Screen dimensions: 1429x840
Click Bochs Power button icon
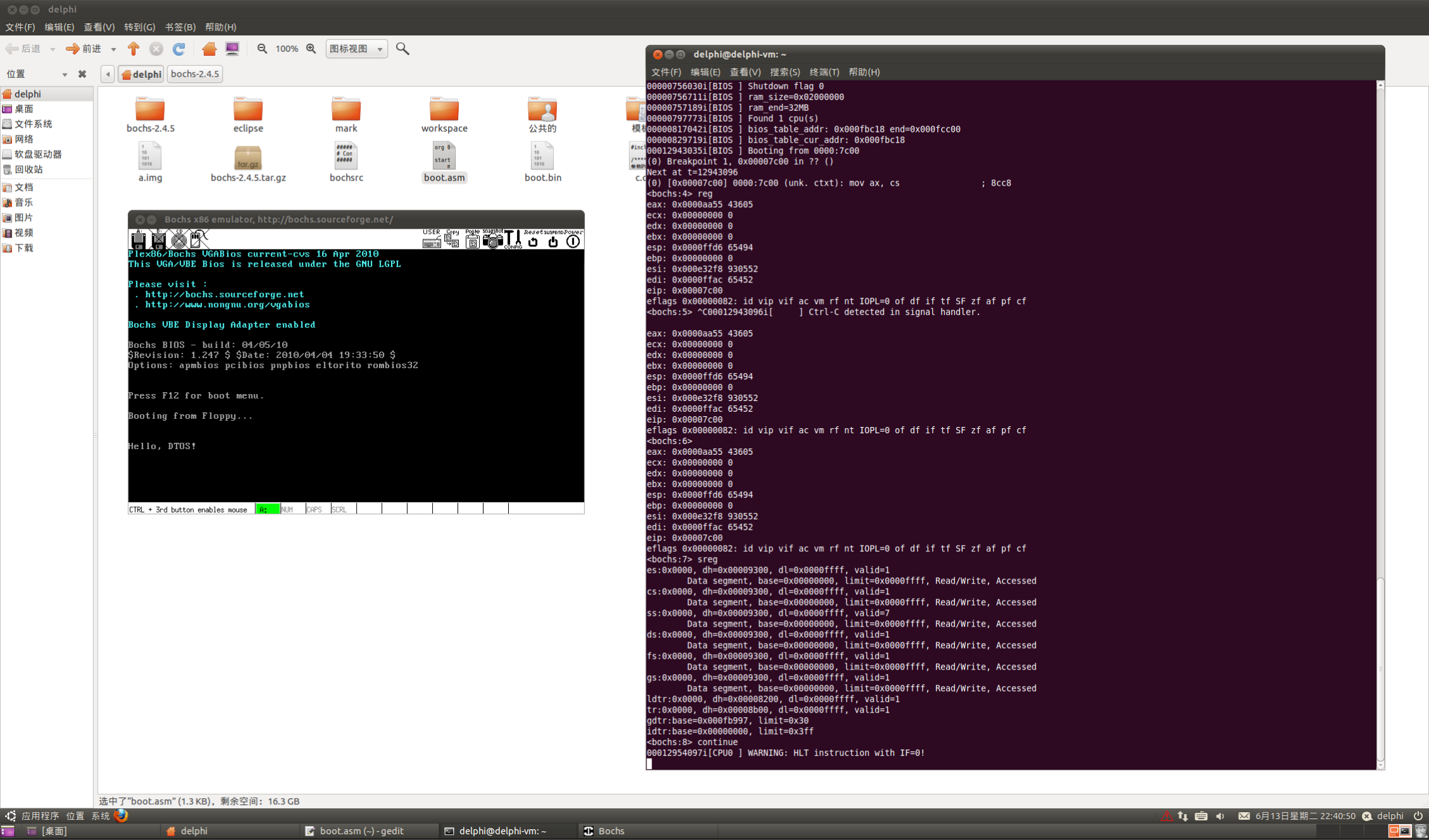[573, 241]
